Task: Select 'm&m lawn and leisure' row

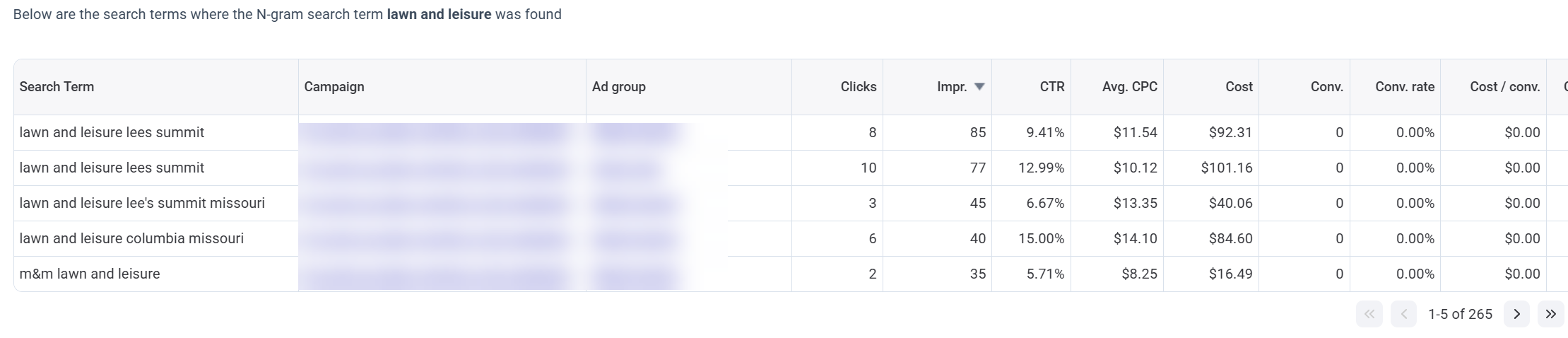Action: tap(90, 274)
